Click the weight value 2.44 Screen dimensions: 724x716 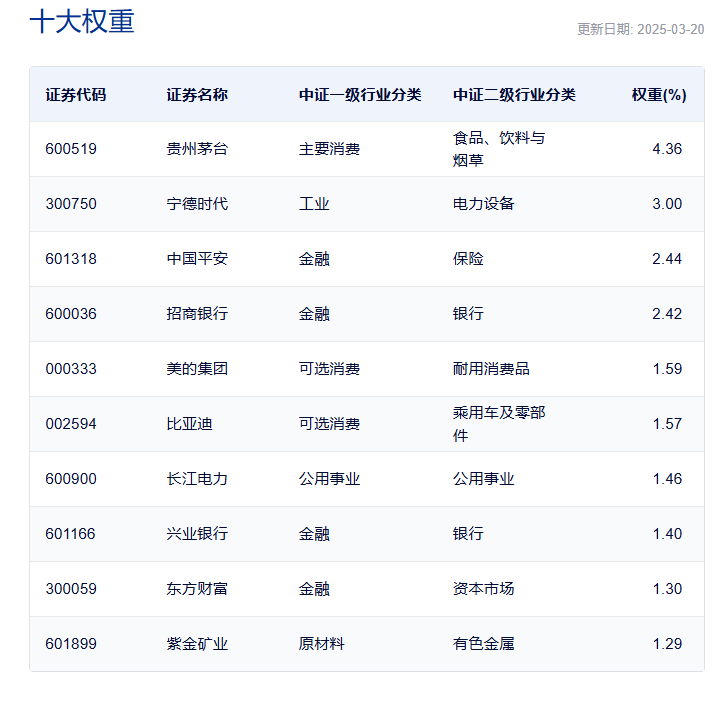(x=667, y=259)
